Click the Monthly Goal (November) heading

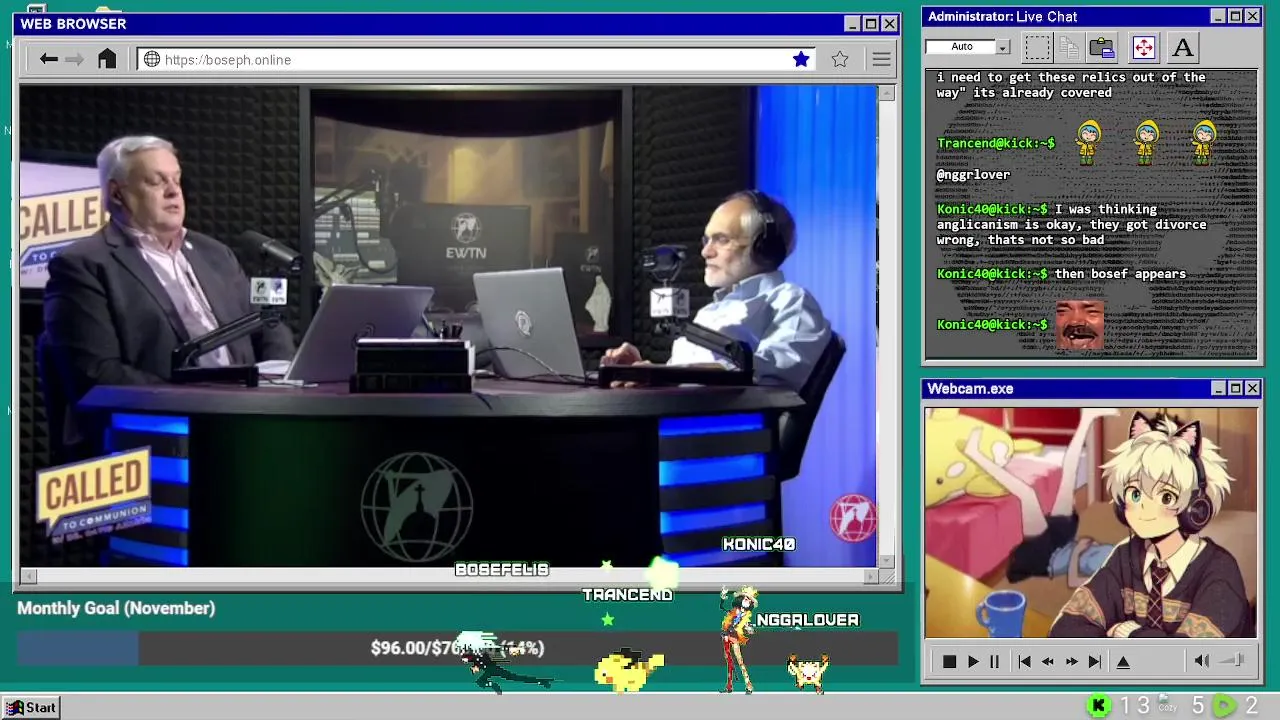tap(116, 608)
